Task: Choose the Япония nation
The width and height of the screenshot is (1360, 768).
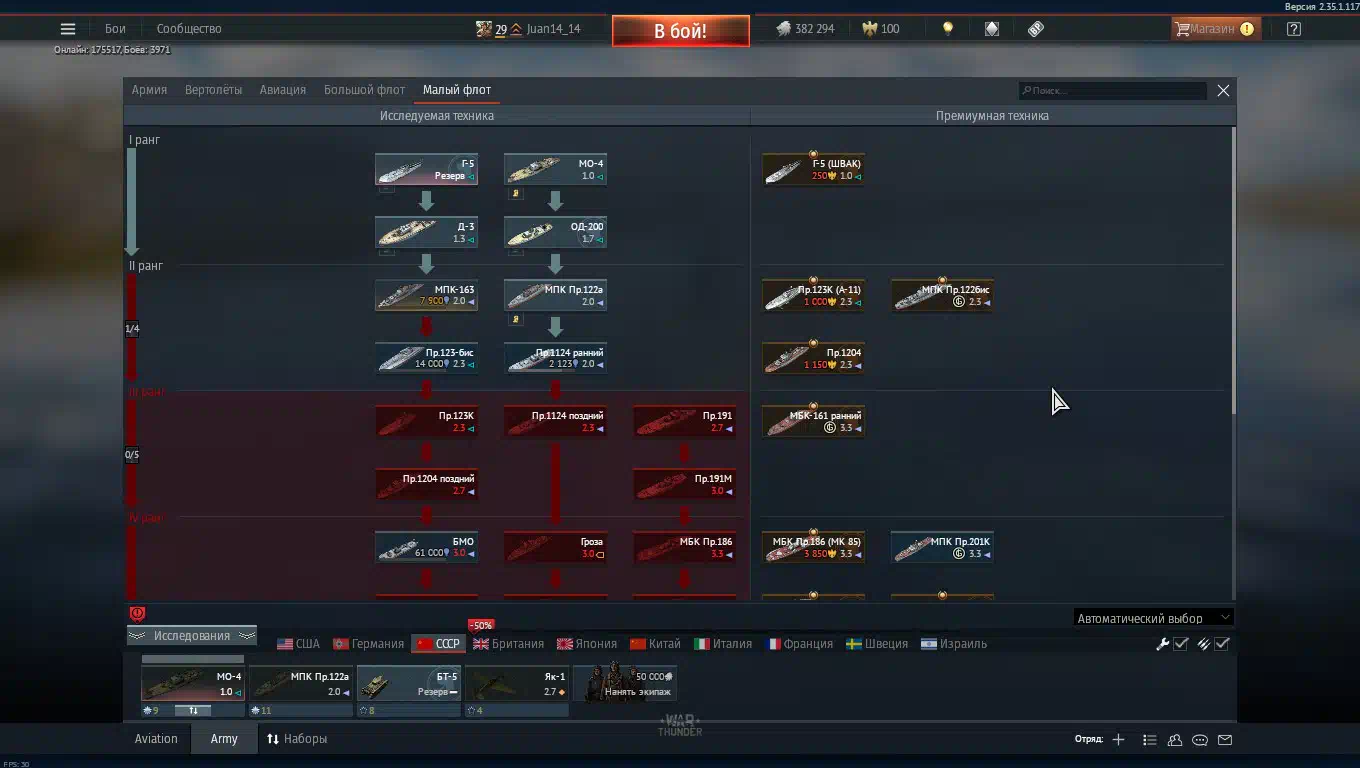Action: [x=587, y=644]
